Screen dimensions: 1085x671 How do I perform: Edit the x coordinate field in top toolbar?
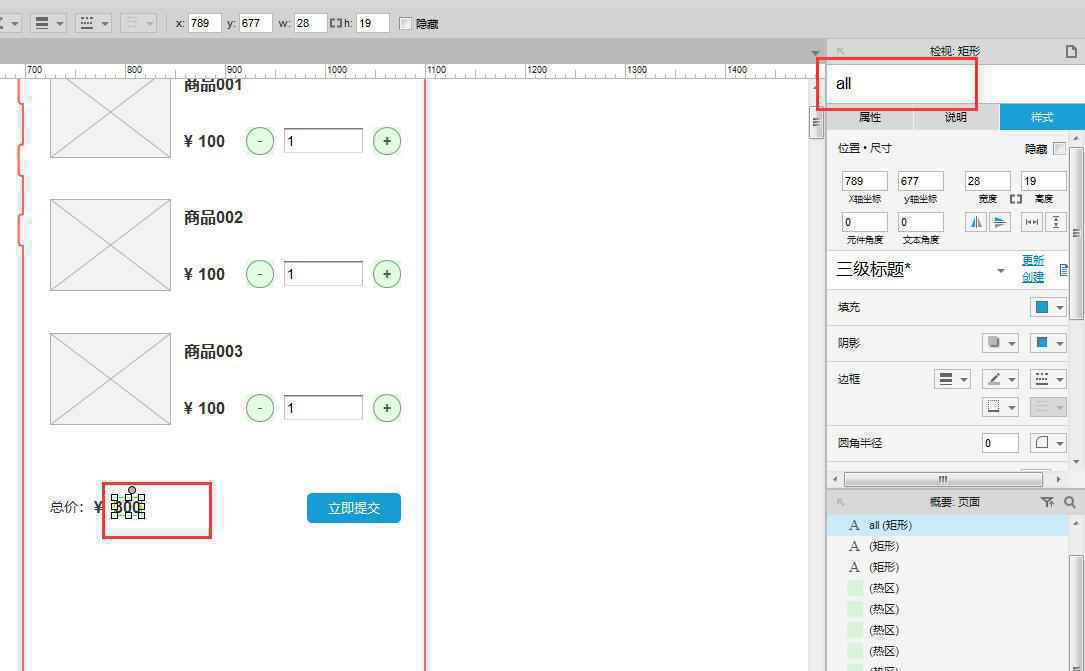pos(204,24)
